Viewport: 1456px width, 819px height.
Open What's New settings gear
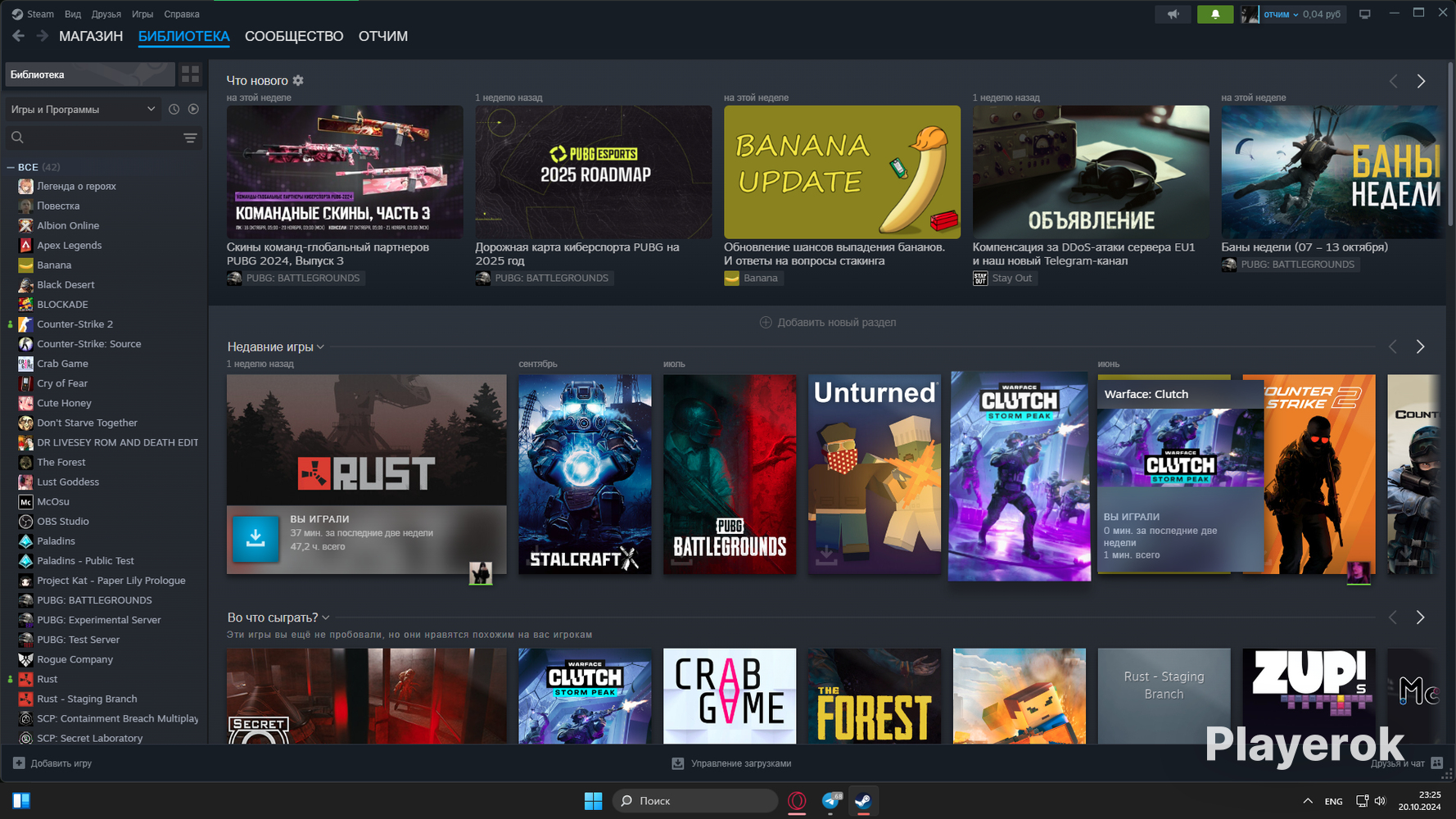(x=298, y=80)
